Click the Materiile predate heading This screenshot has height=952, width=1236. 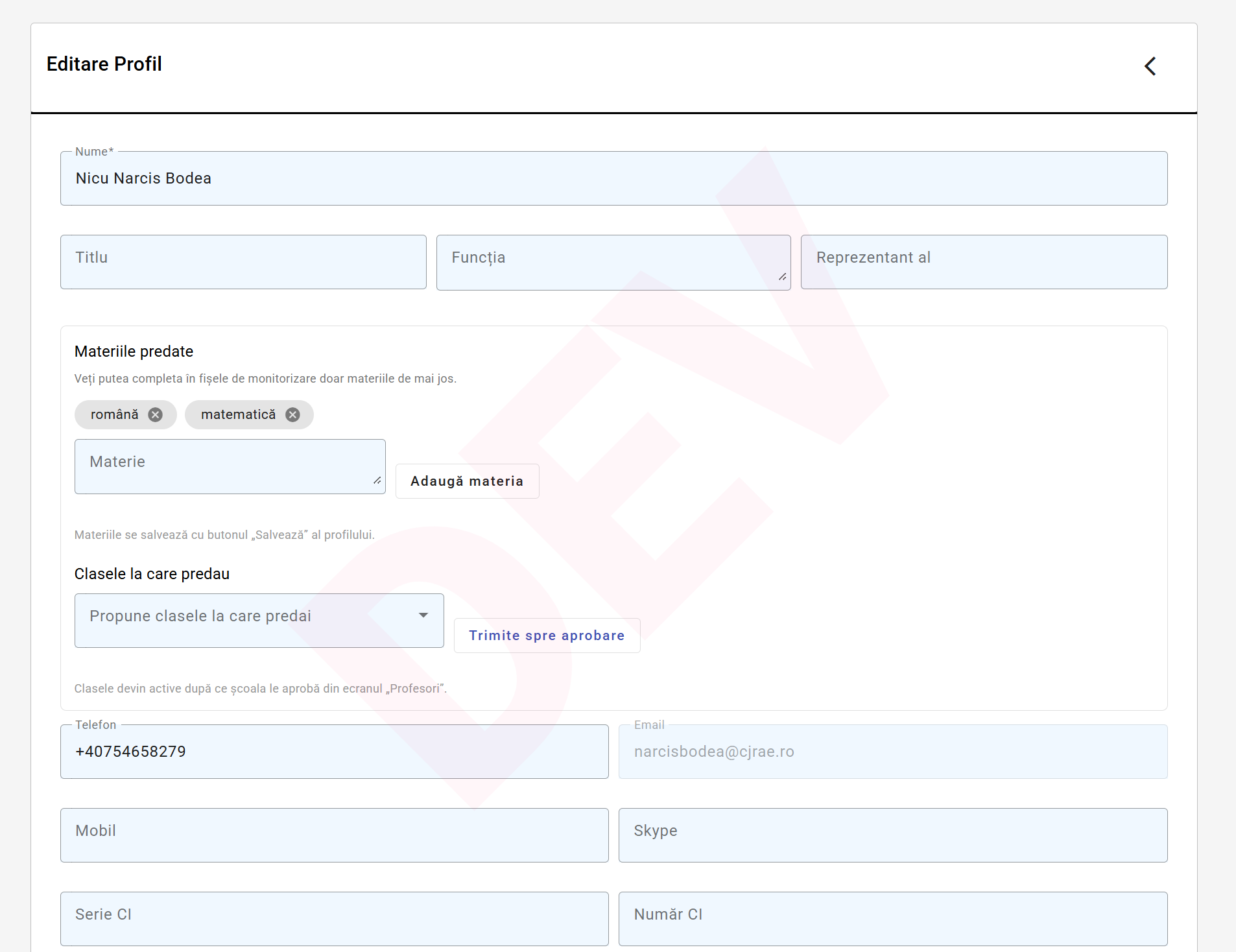(x=134, y=351)
